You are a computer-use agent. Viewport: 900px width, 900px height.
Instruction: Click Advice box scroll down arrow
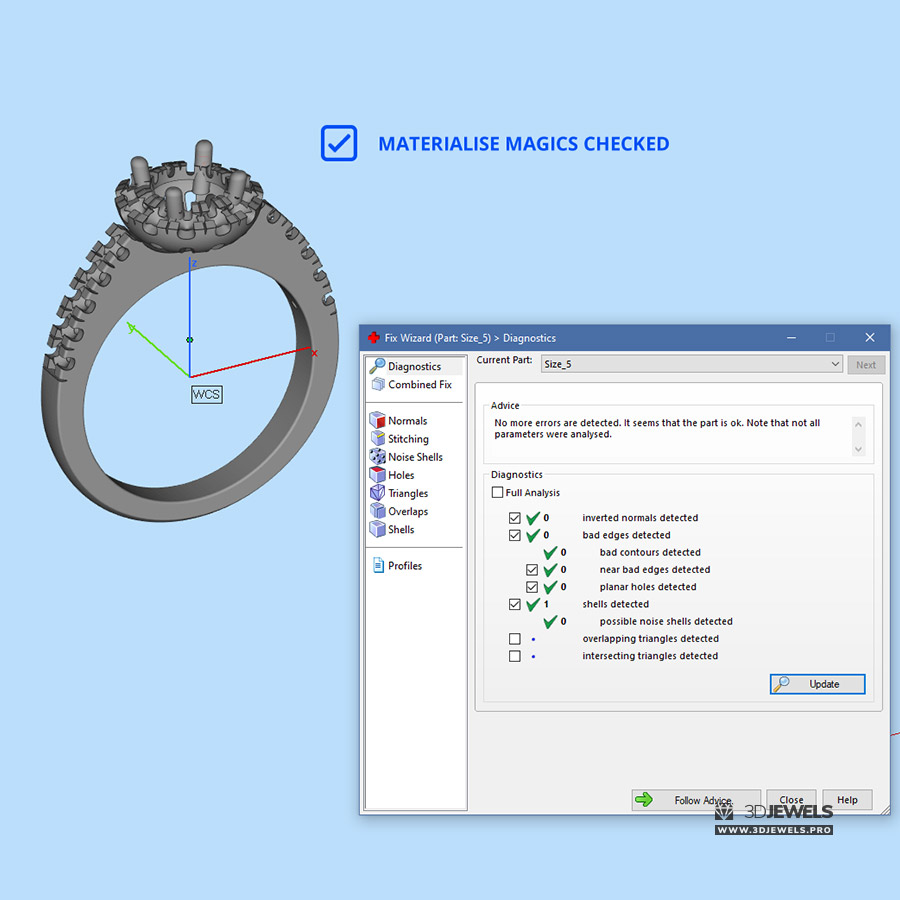click(x=858, y=449)
